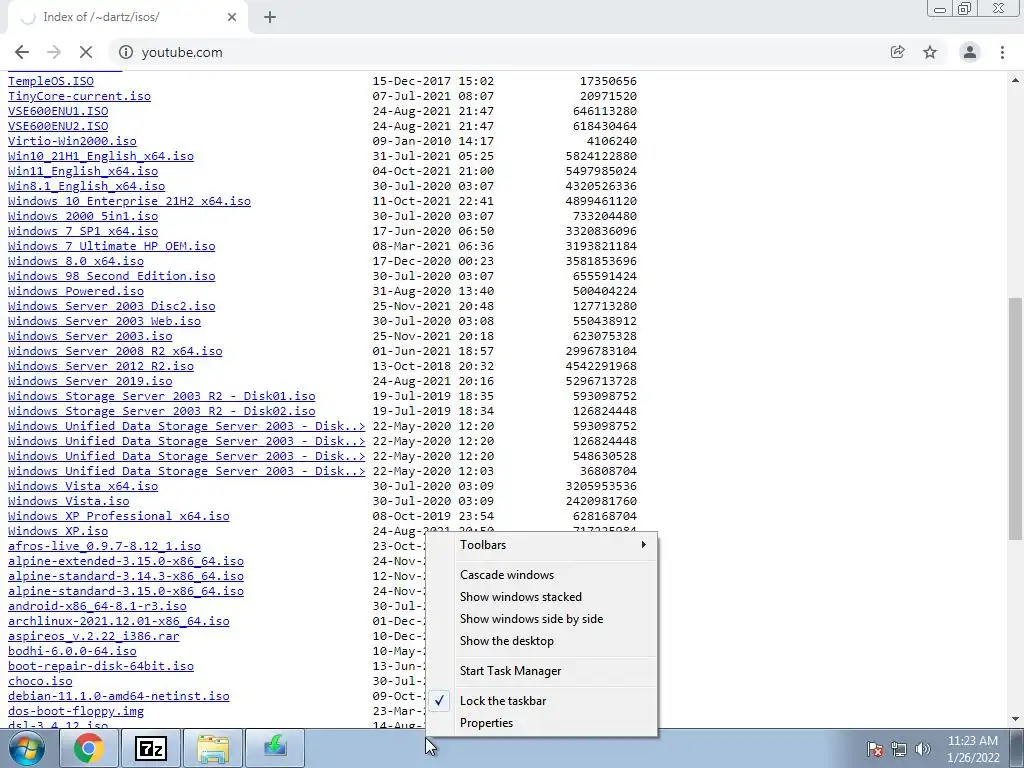1024x768 pixels.
Task: Click the vertical scrollbar thumb
Action: tap(1016, 418)
